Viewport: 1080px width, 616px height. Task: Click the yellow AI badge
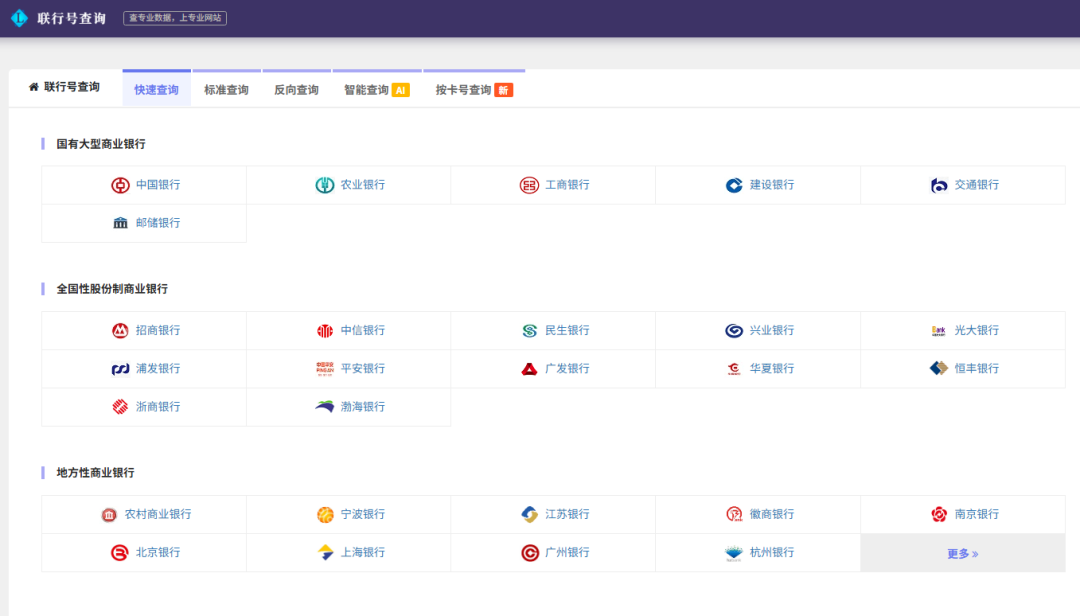(401, 90)
